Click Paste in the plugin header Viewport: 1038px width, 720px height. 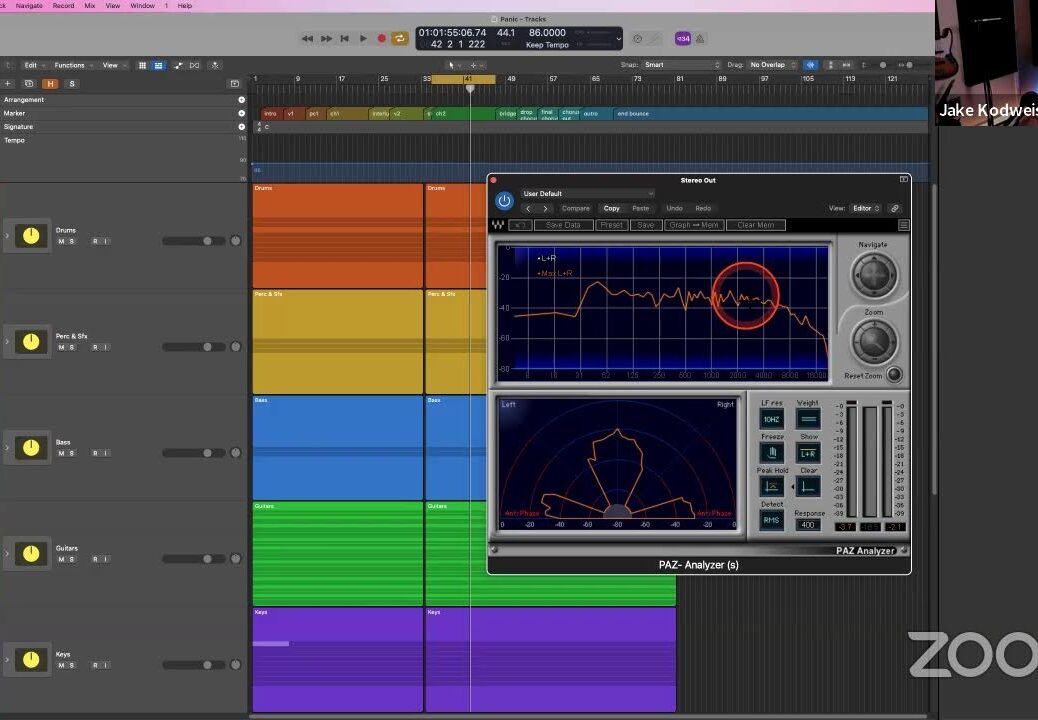pyautogui.click(x=641, y=208)
